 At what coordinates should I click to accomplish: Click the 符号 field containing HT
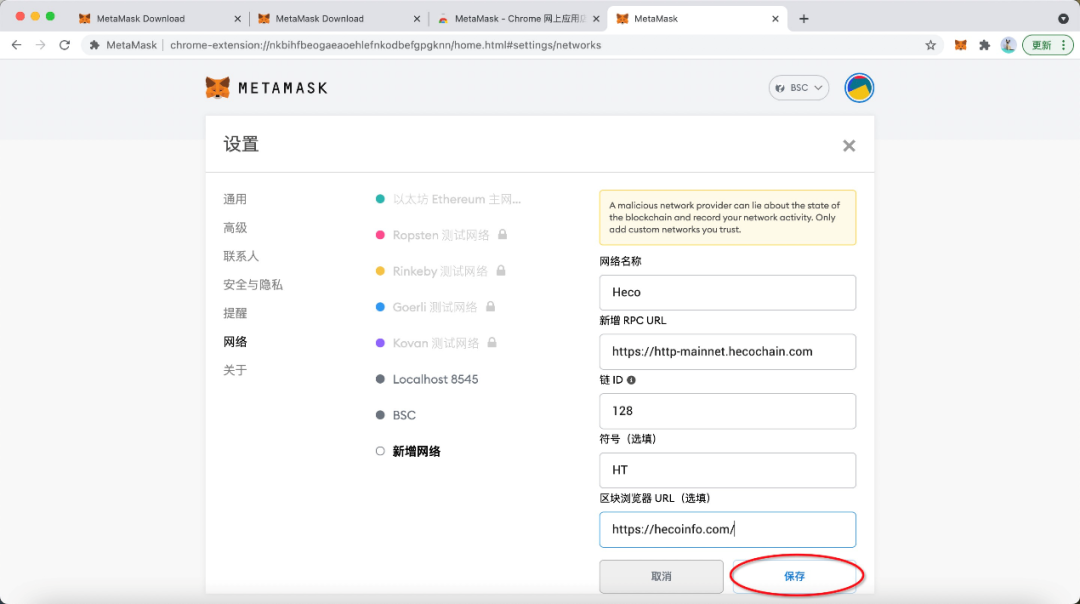pos(727,470)
